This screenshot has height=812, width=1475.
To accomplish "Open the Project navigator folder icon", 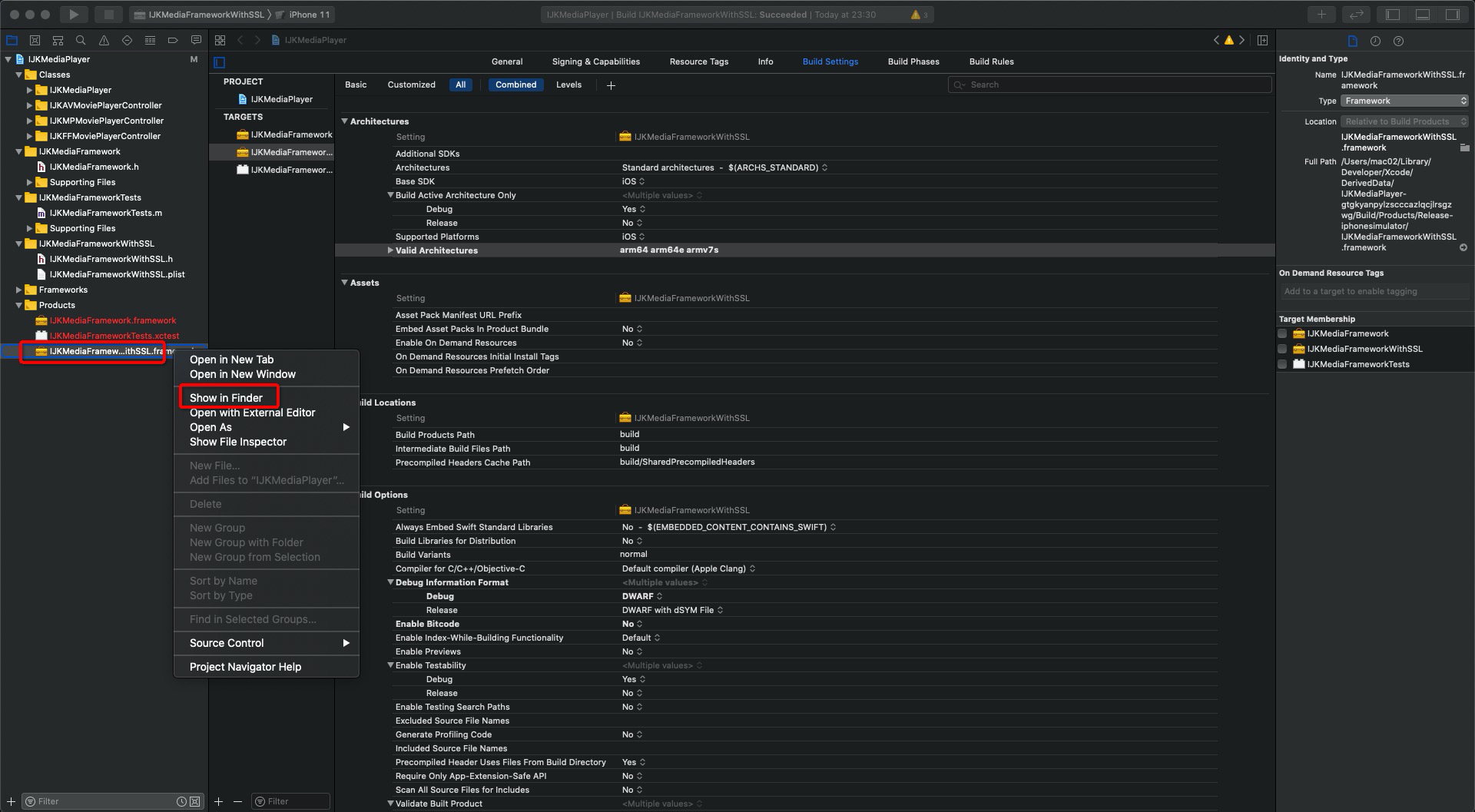I will point(12,41).
